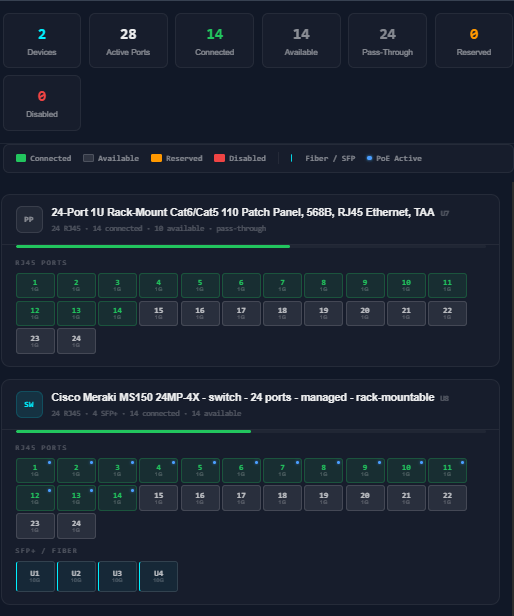The height and width of the screenshot is (616, 514).
Task: Click the 24-Port Patch Panel title
Action: coord(243,213)
